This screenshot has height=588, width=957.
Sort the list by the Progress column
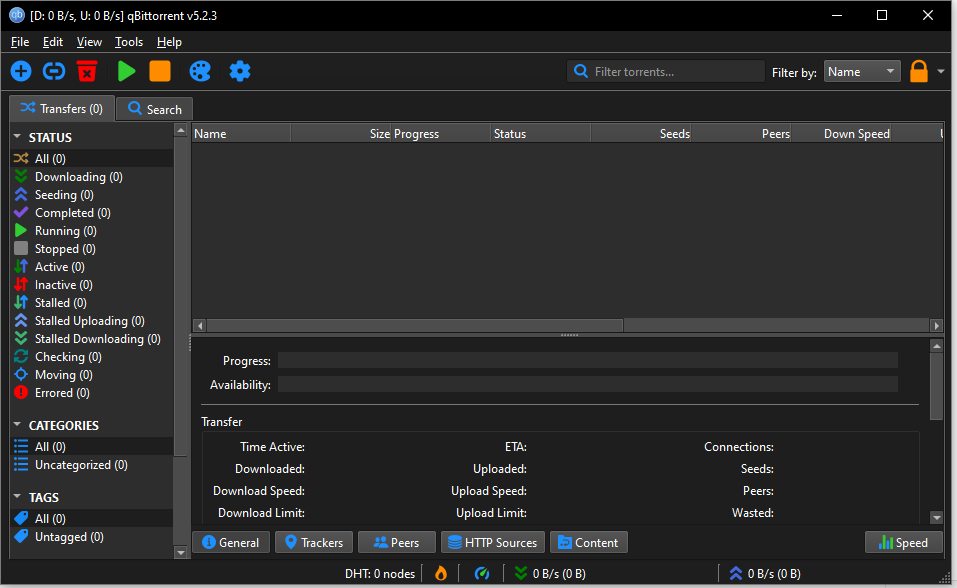tap(441, 134)
